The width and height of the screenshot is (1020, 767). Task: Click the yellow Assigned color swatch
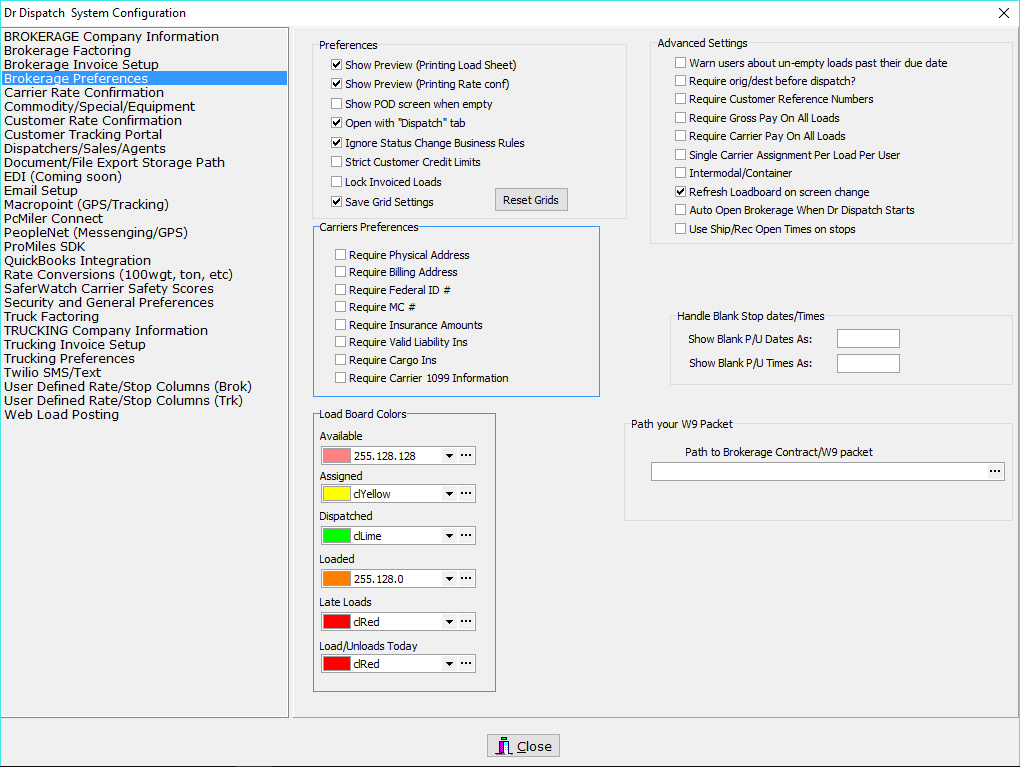point(337,494)
